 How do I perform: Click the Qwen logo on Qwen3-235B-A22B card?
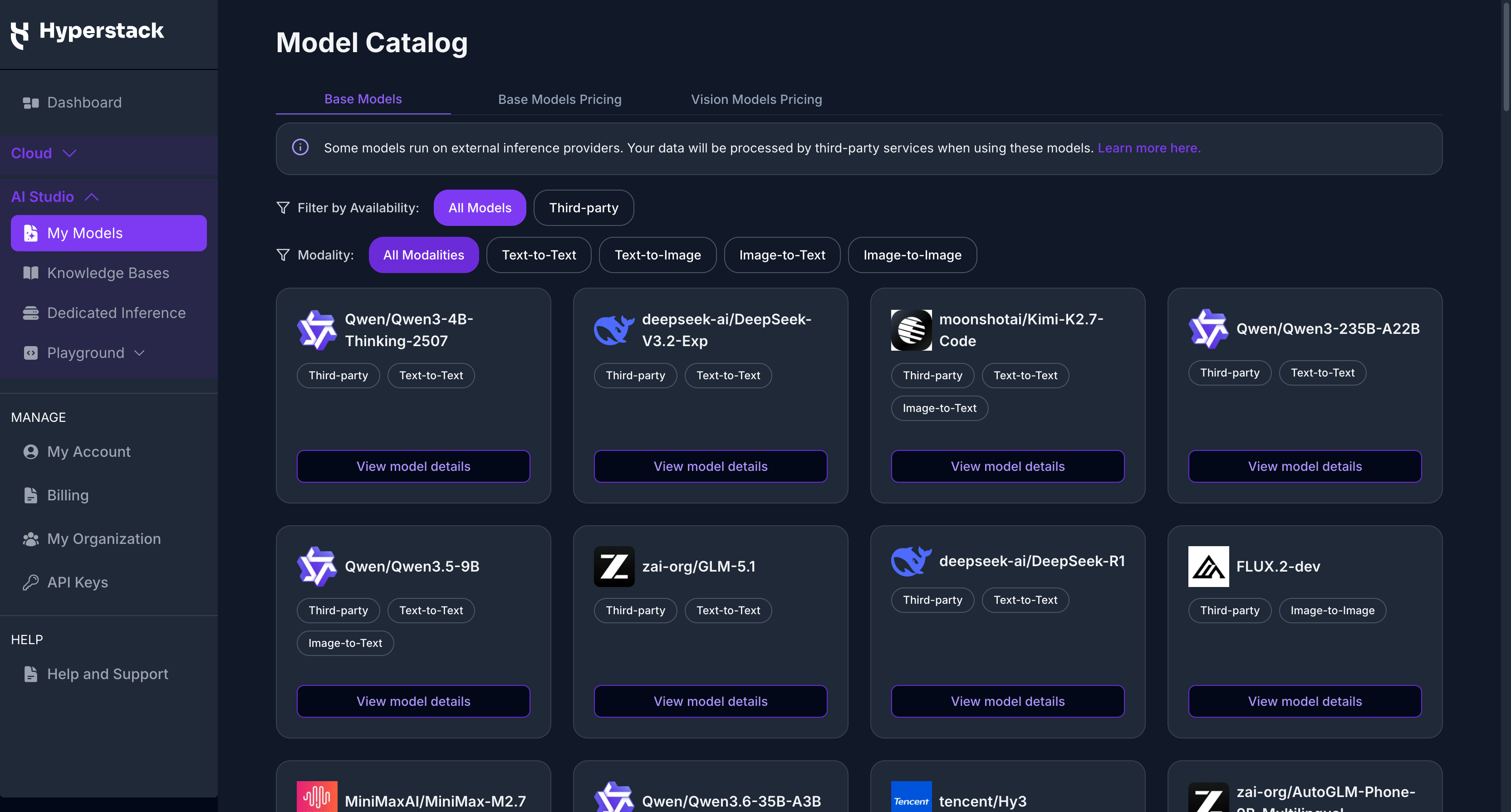coord(1208,329)
